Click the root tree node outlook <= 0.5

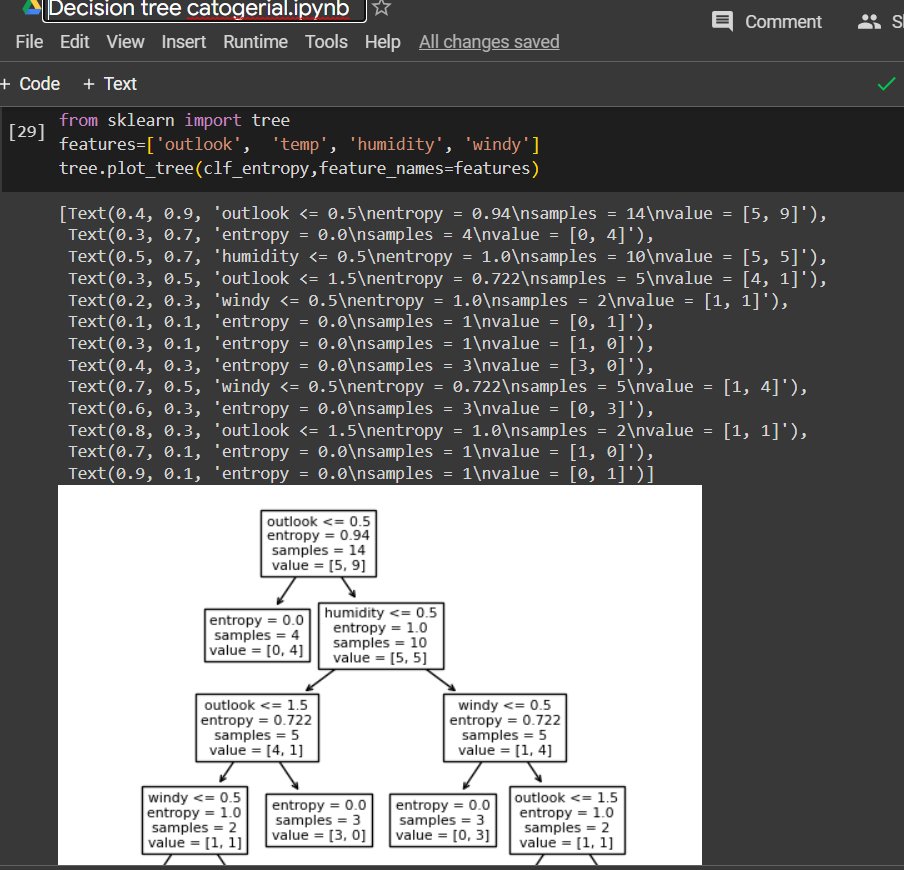click(318, 543)
